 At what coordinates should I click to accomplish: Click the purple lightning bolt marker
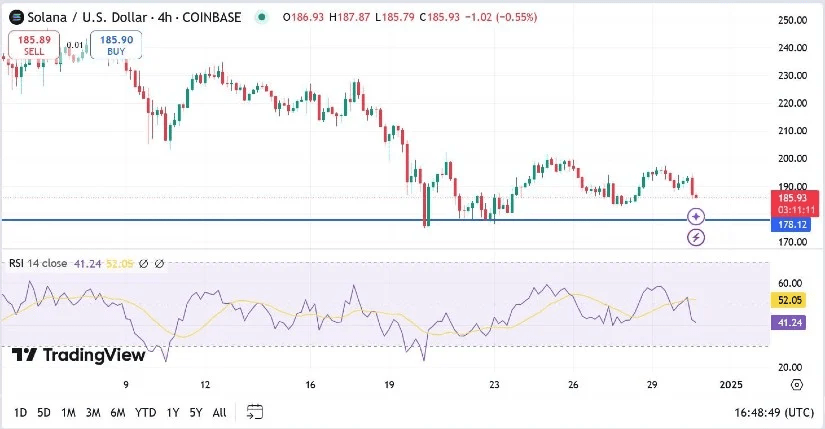(x=696, y=237)
